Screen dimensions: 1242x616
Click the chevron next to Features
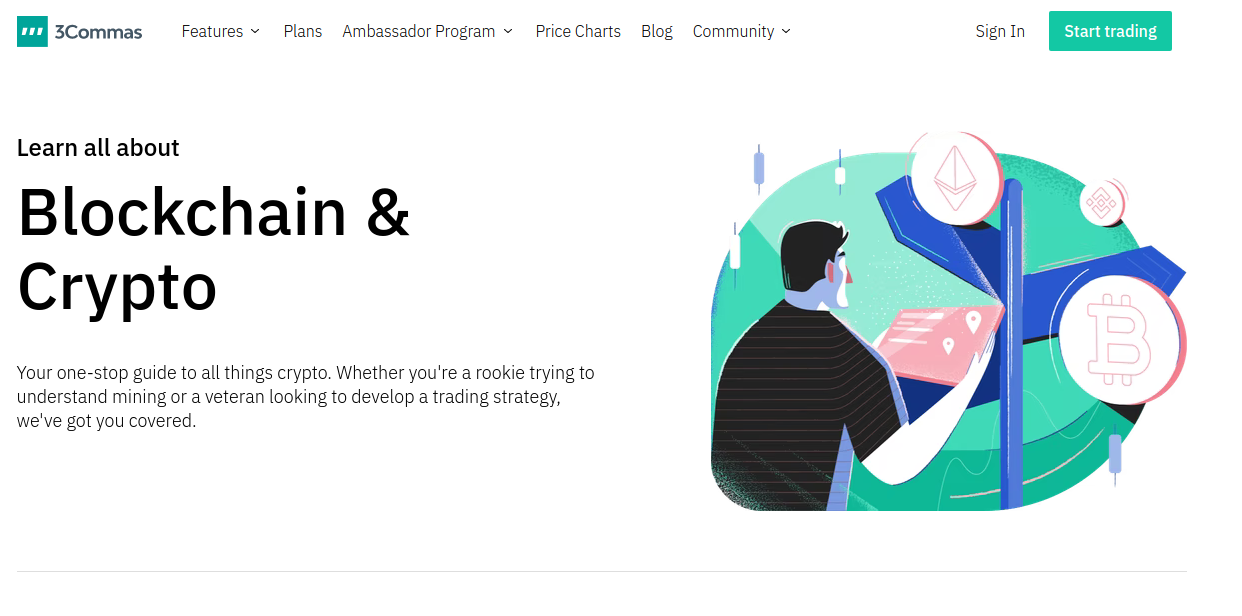pos(255,31)
